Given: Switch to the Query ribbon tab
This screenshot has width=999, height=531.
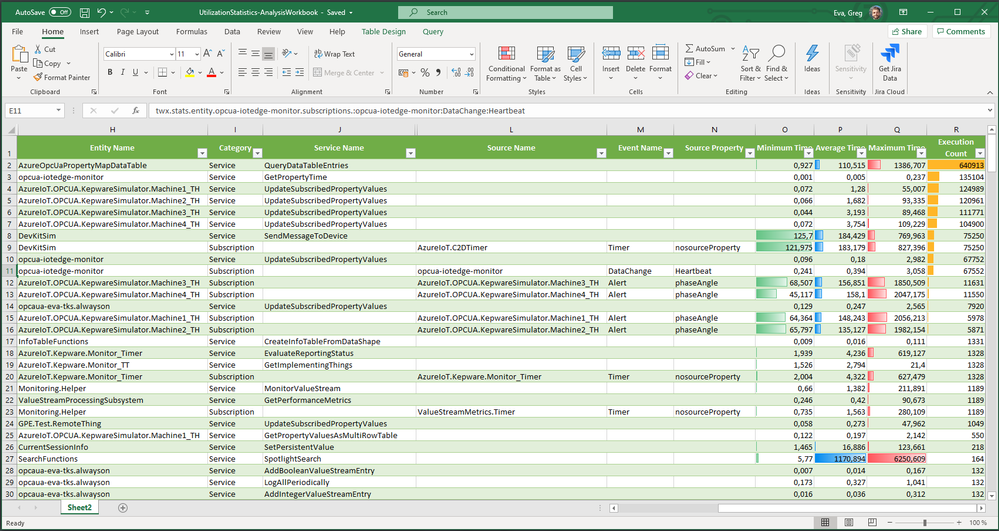Looking at the screenshot, I should (x=433, y=31).
